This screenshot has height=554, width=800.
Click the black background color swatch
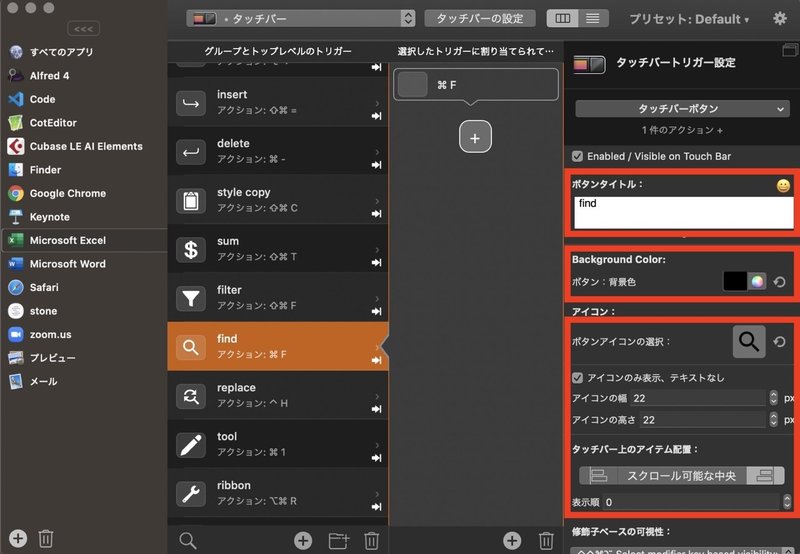coord(735,282)
